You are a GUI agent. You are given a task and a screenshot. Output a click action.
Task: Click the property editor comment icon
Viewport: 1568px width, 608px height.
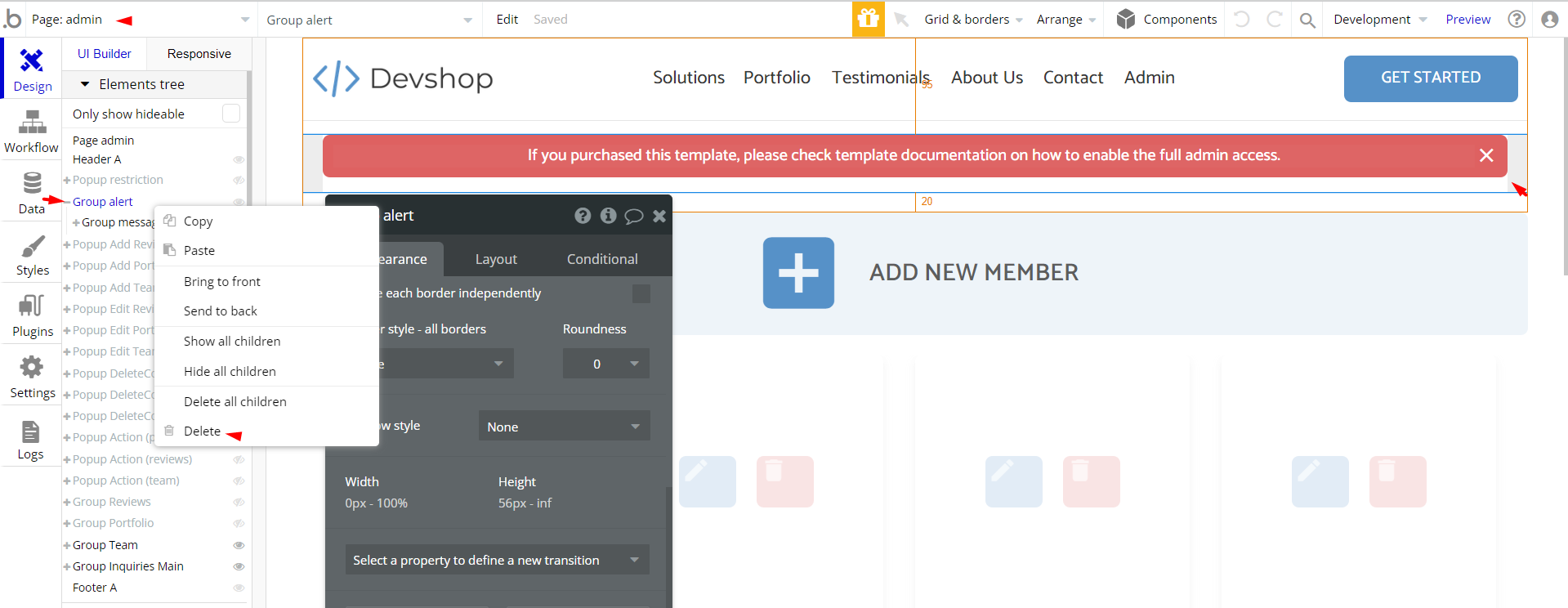633,216
